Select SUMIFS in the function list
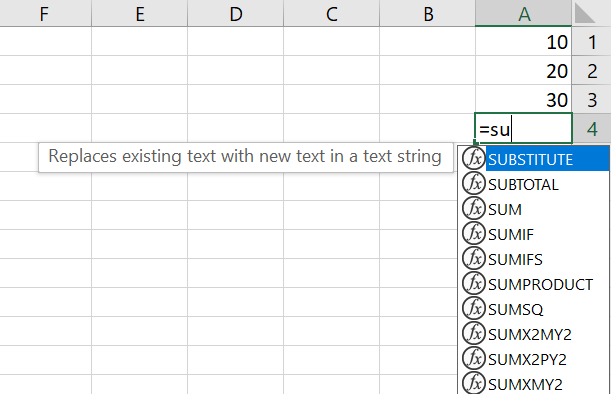Image resolution: width=611 pixels, height=394 pixels. (x=534, y=258)
